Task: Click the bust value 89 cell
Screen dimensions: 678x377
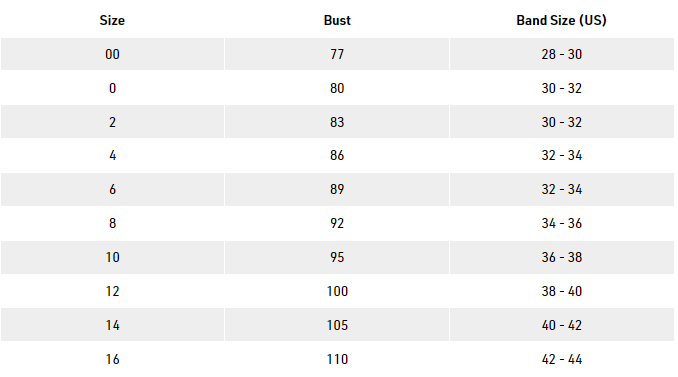Action: (x=337, y=189)
